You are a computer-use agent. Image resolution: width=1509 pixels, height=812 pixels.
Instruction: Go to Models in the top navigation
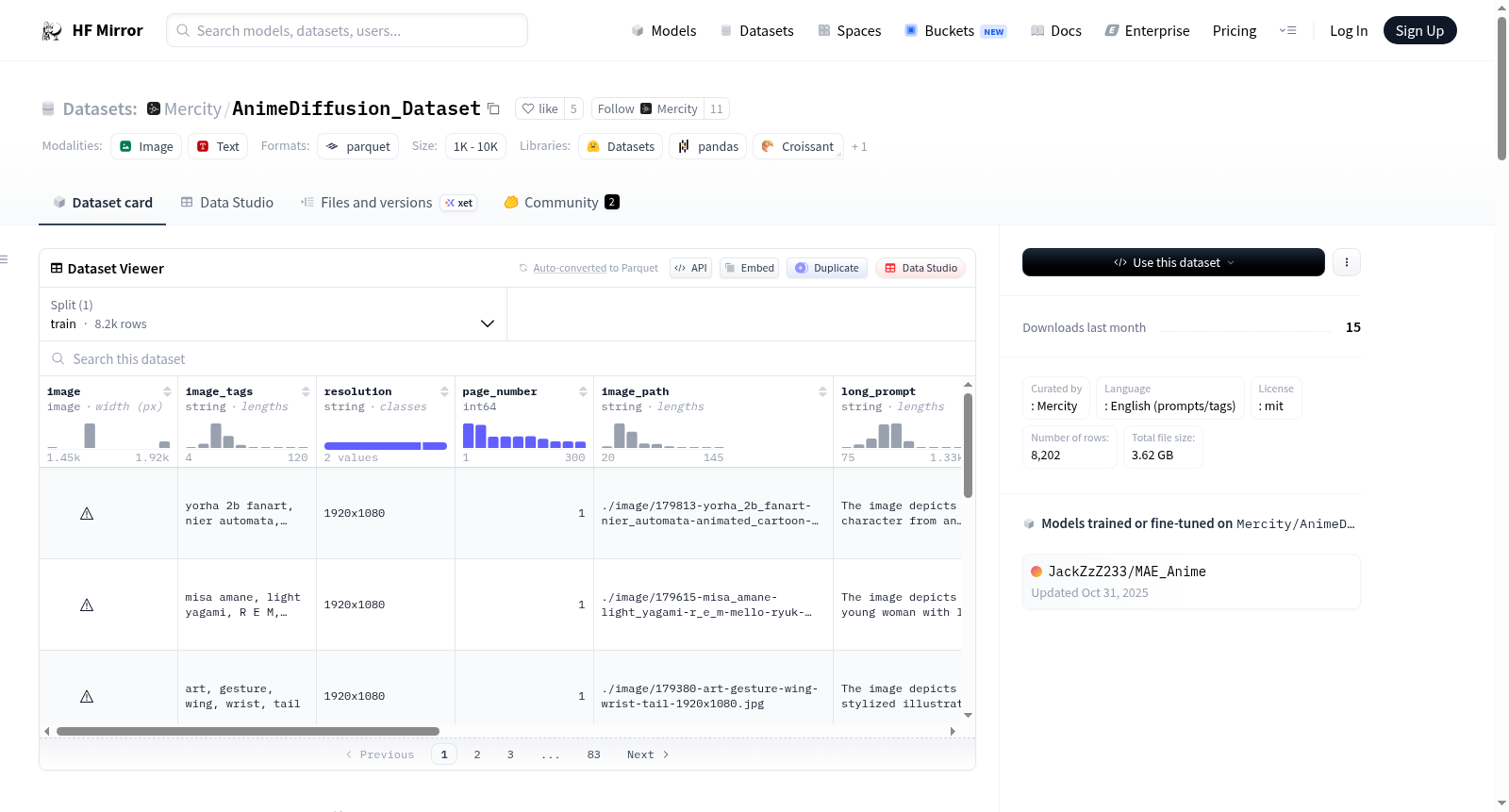tap(664, 31)
